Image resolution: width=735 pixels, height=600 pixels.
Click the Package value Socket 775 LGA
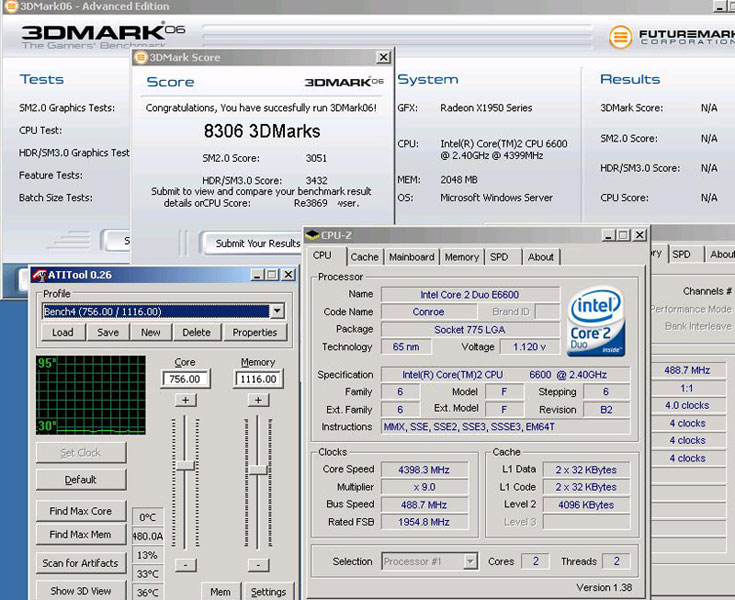[x=470, y=330]
